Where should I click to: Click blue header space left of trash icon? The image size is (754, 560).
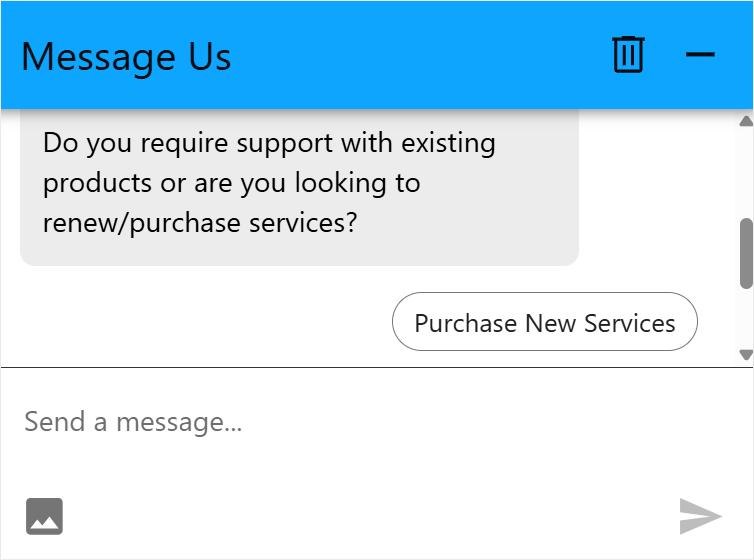click(420, 56)
